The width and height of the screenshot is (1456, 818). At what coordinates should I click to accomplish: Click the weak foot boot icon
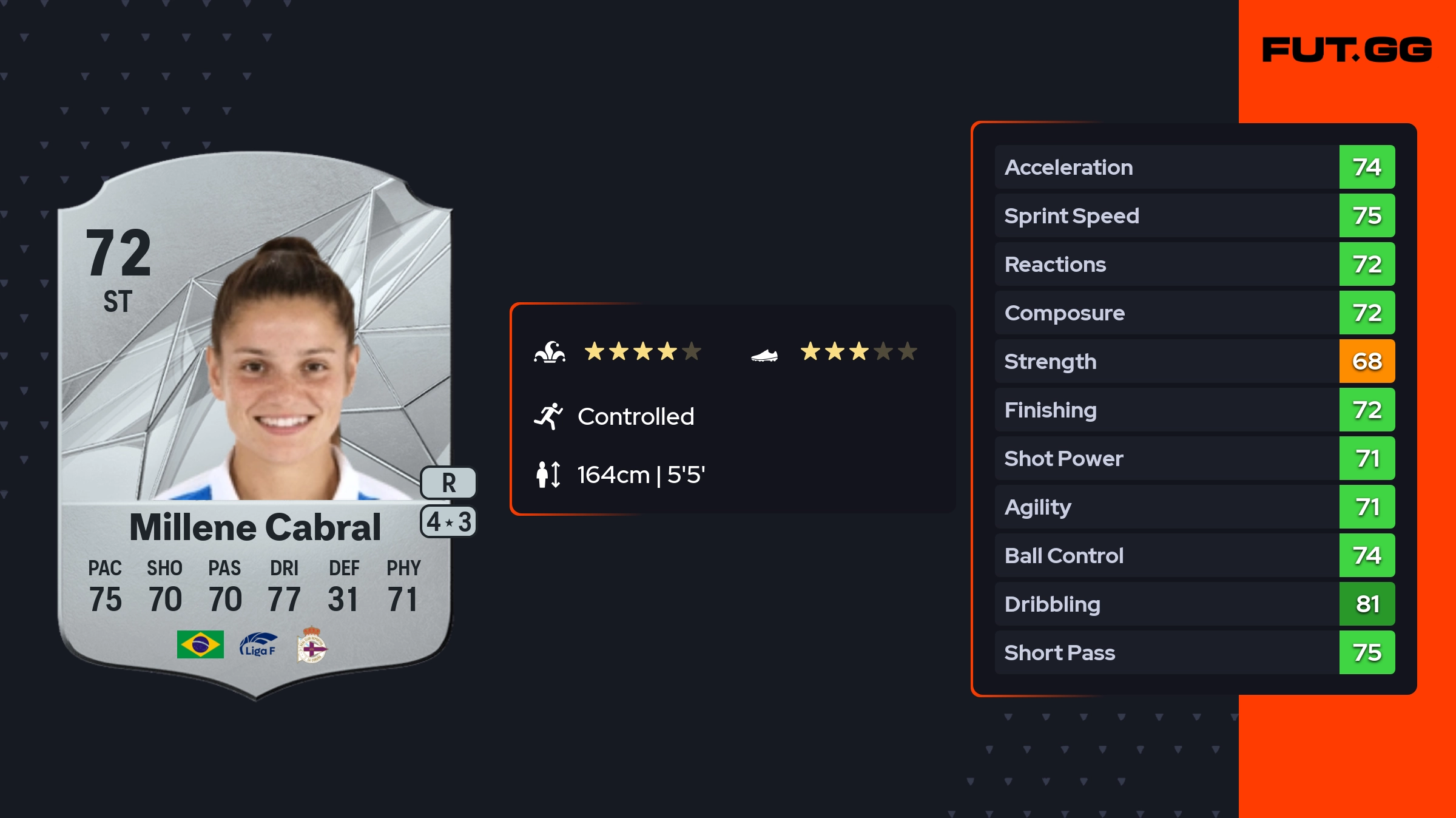coord(764,355)
